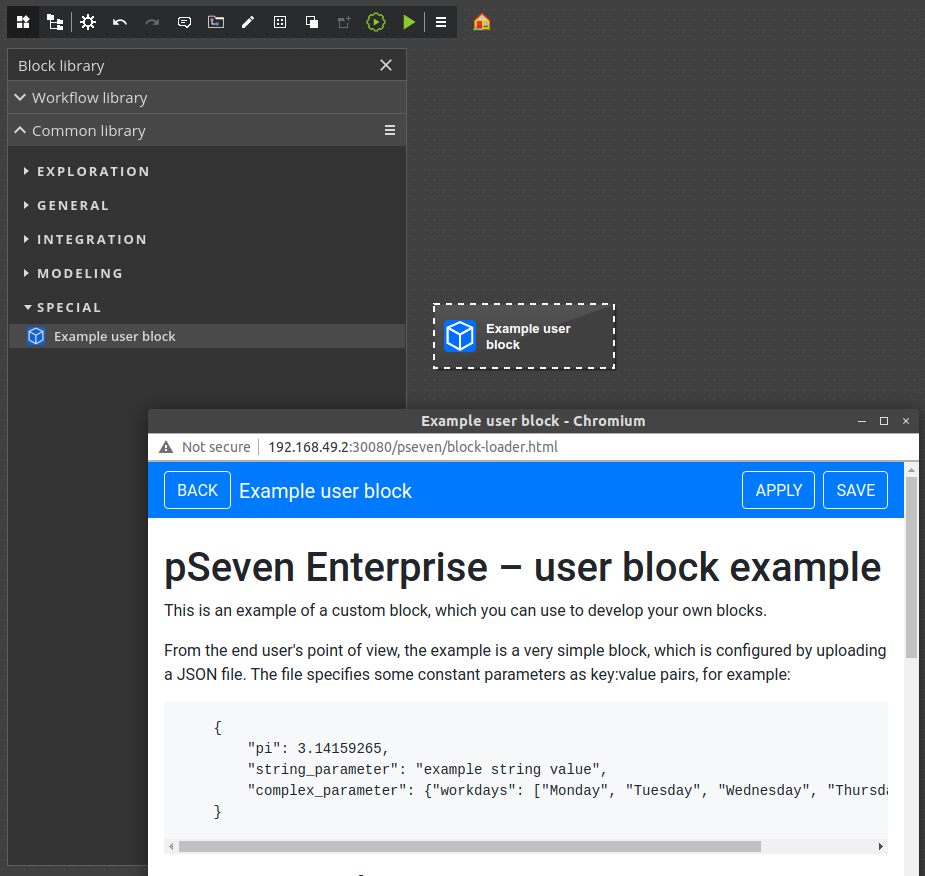
Task: Open workflow settings gear icon
Action: (88, 22)
